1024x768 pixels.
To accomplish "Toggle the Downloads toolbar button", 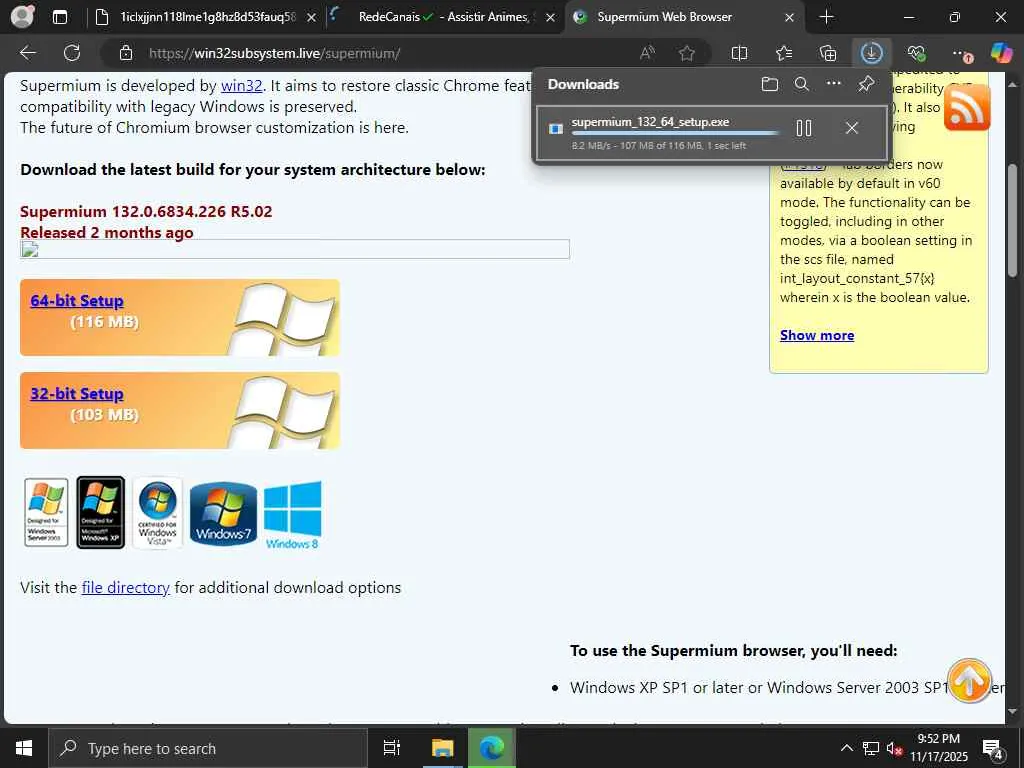I will pyautogui.click(x=871, y=53).
